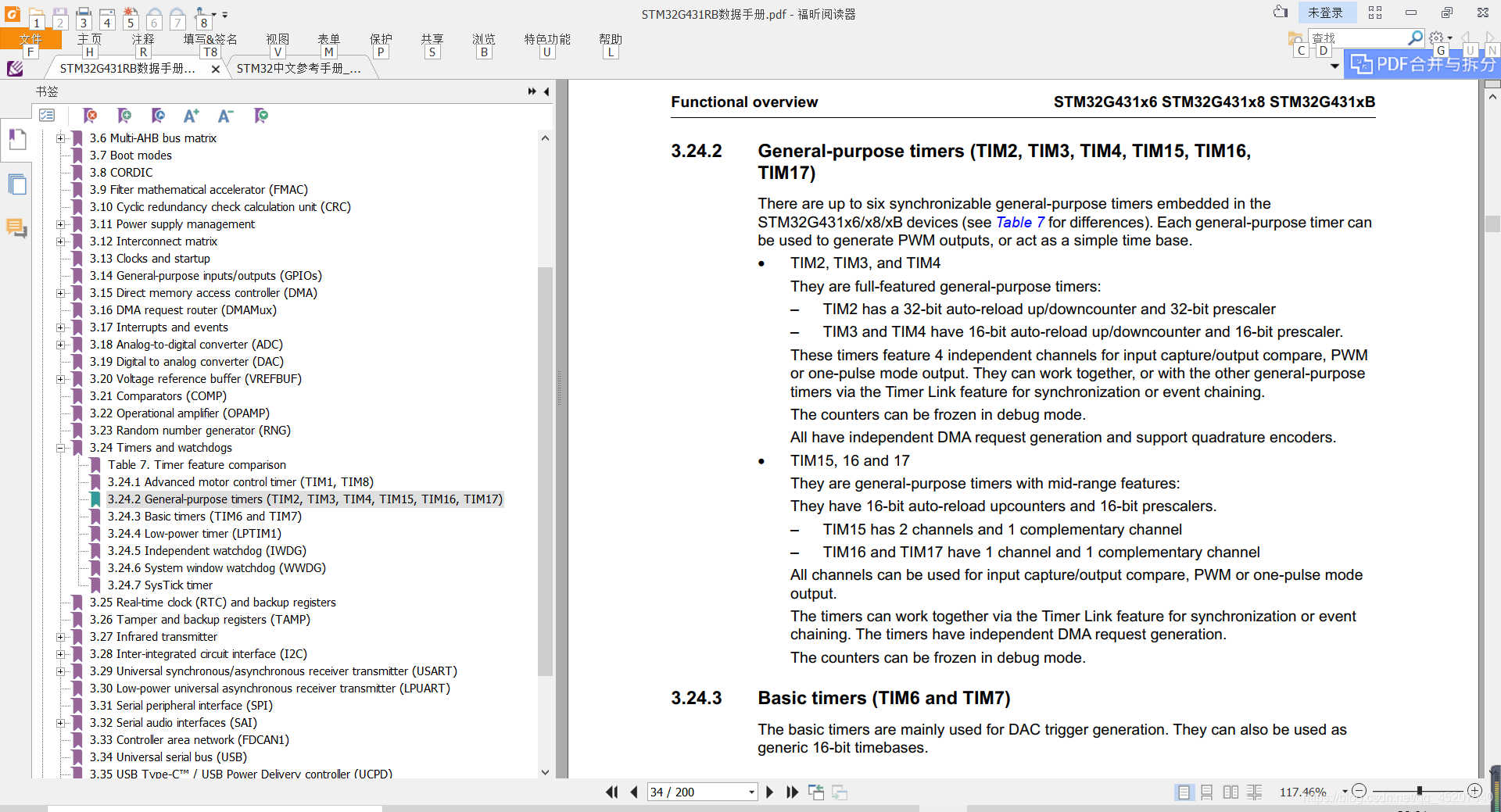Collapse the 3.24 Timers and watchdogs node

point(60,448)
